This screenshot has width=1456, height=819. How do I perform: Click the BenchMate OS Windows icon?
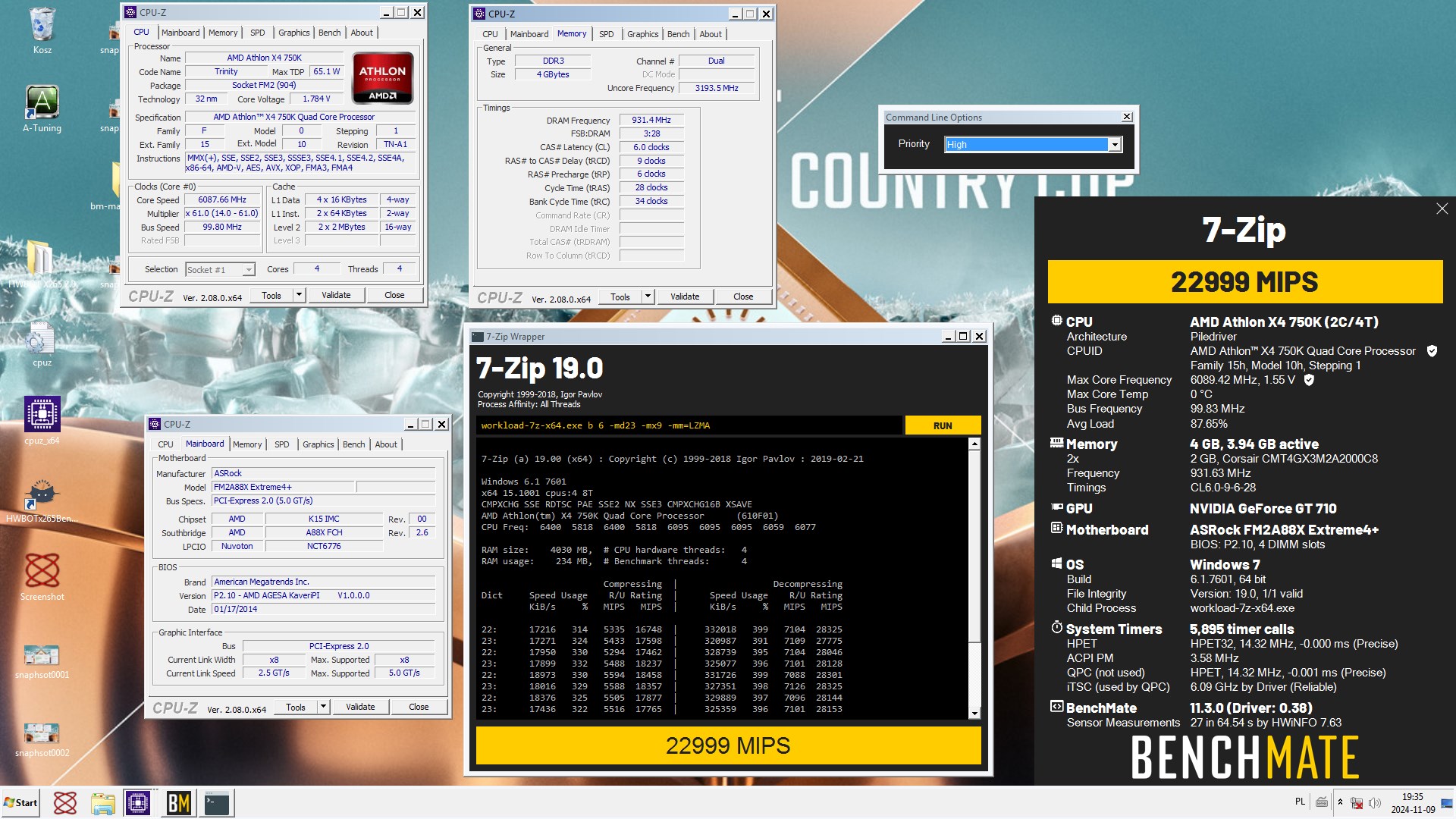click(1056, 563)
